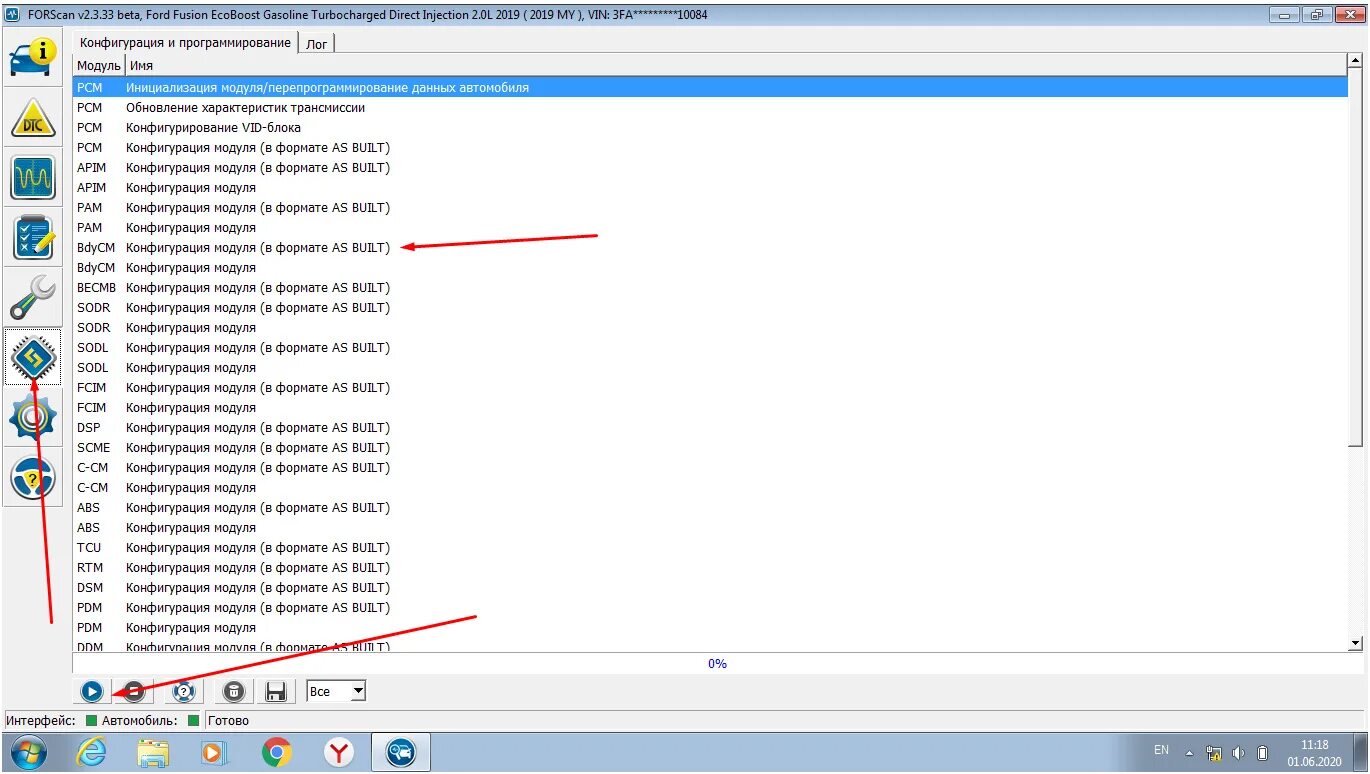1370x774 pixels.
Task: Open the steering wheel help section
Action: [x=33, y=477]
